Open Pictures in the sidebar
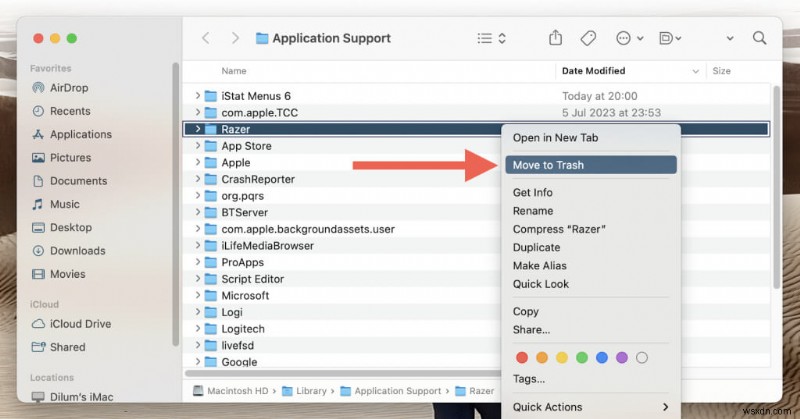The image size is (800, 419). (61, 158)
